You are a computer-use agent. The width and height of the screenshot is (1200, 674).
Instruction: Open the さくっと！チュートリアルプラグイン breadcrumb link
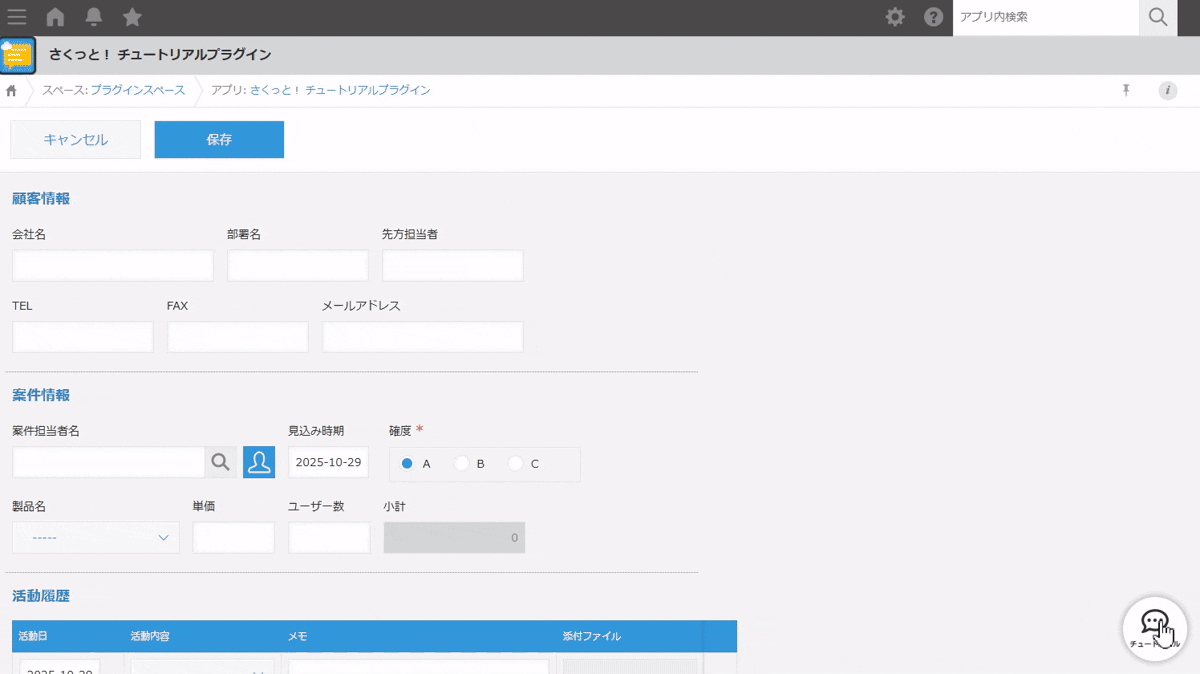[x=340, y=90]
